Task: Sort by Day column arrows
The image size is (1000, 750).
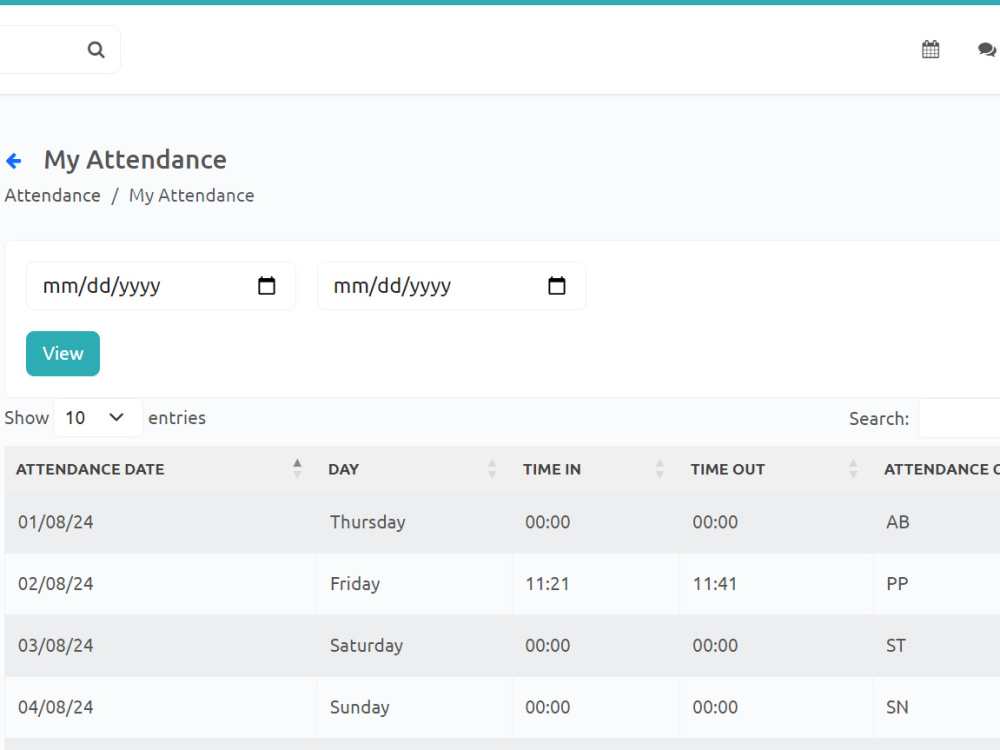Action: click(x=492, y=469)
